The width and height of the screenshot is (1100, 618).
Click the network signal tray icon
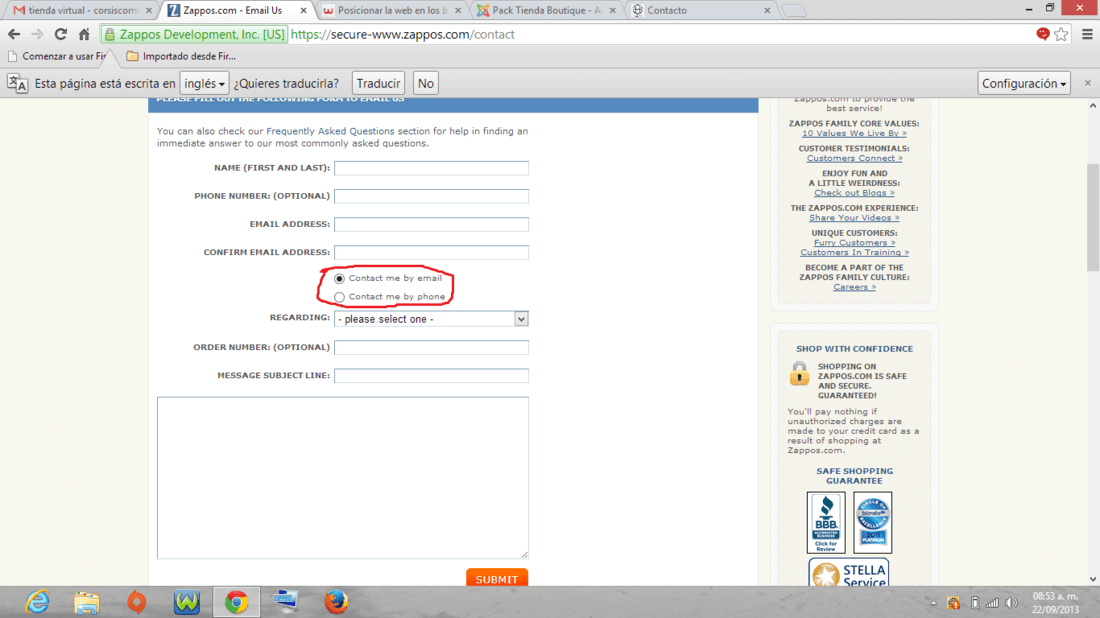pyautogui.click(x=992, y=603)
